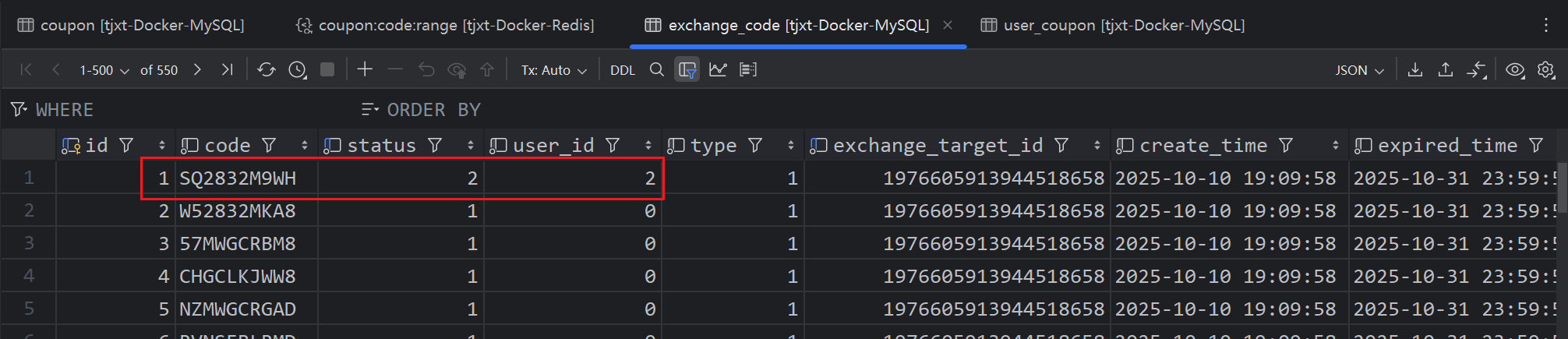Open the export data download icon
The image size is (1568, 339).
[x=1415, y=69]
